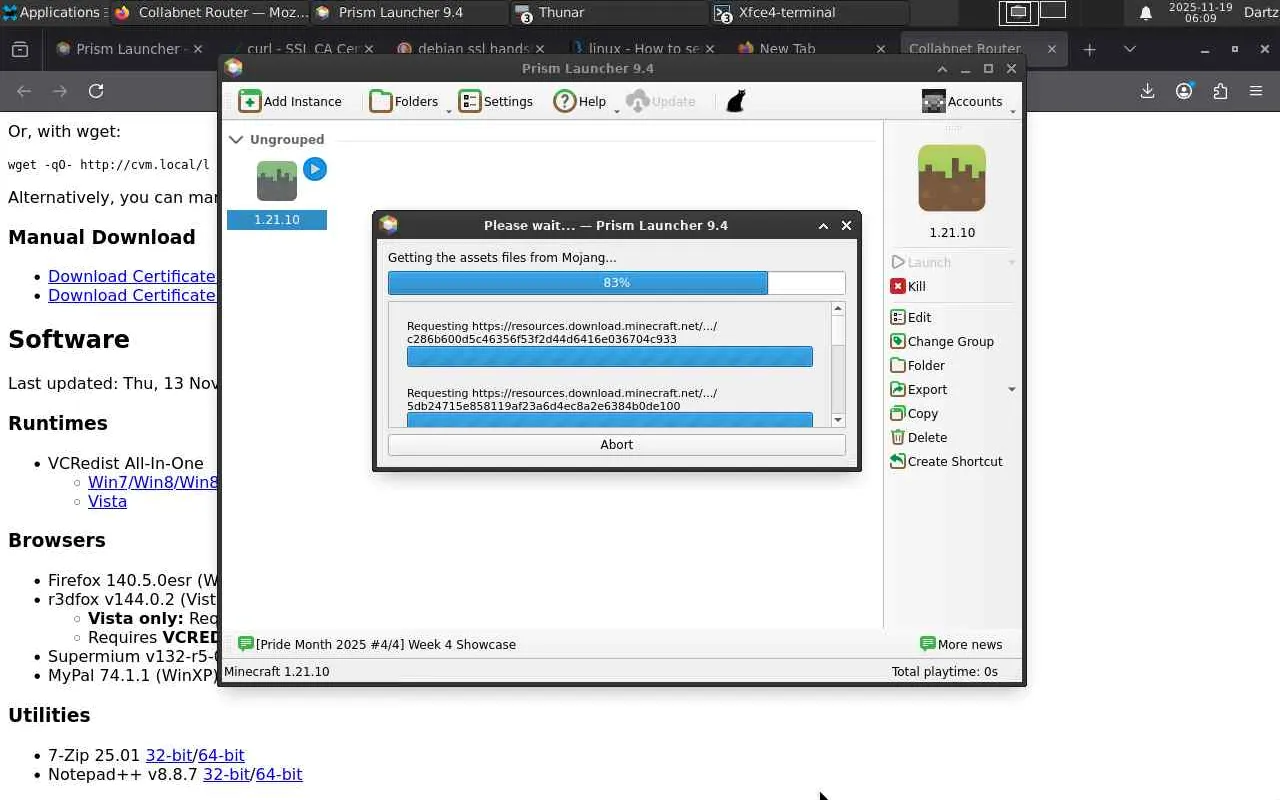Image resolution: width=1280 pixels, height=800 pixels.
Task: Click the scroll-up arrow in download list
Action: pos(838,309)
